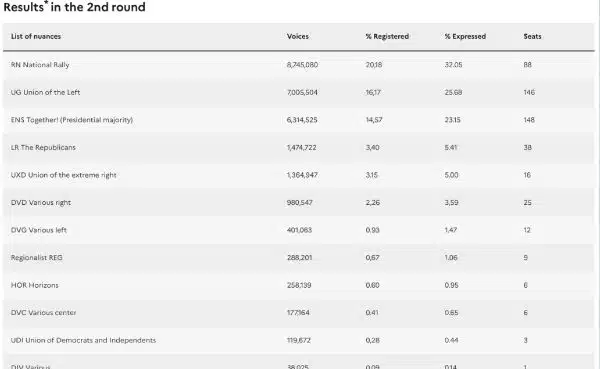Click the 'Voices' column header

[x=298, y=36]
